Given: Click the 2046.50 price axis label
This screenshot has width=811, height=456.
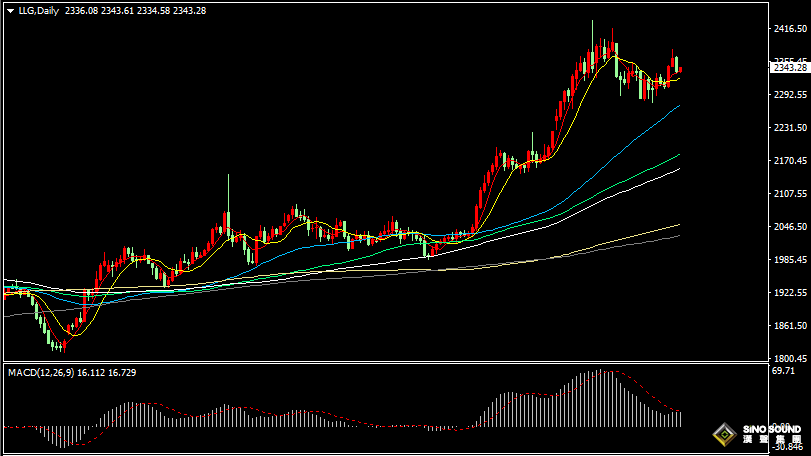Looking at the screenshot, I should coord(789,228).
